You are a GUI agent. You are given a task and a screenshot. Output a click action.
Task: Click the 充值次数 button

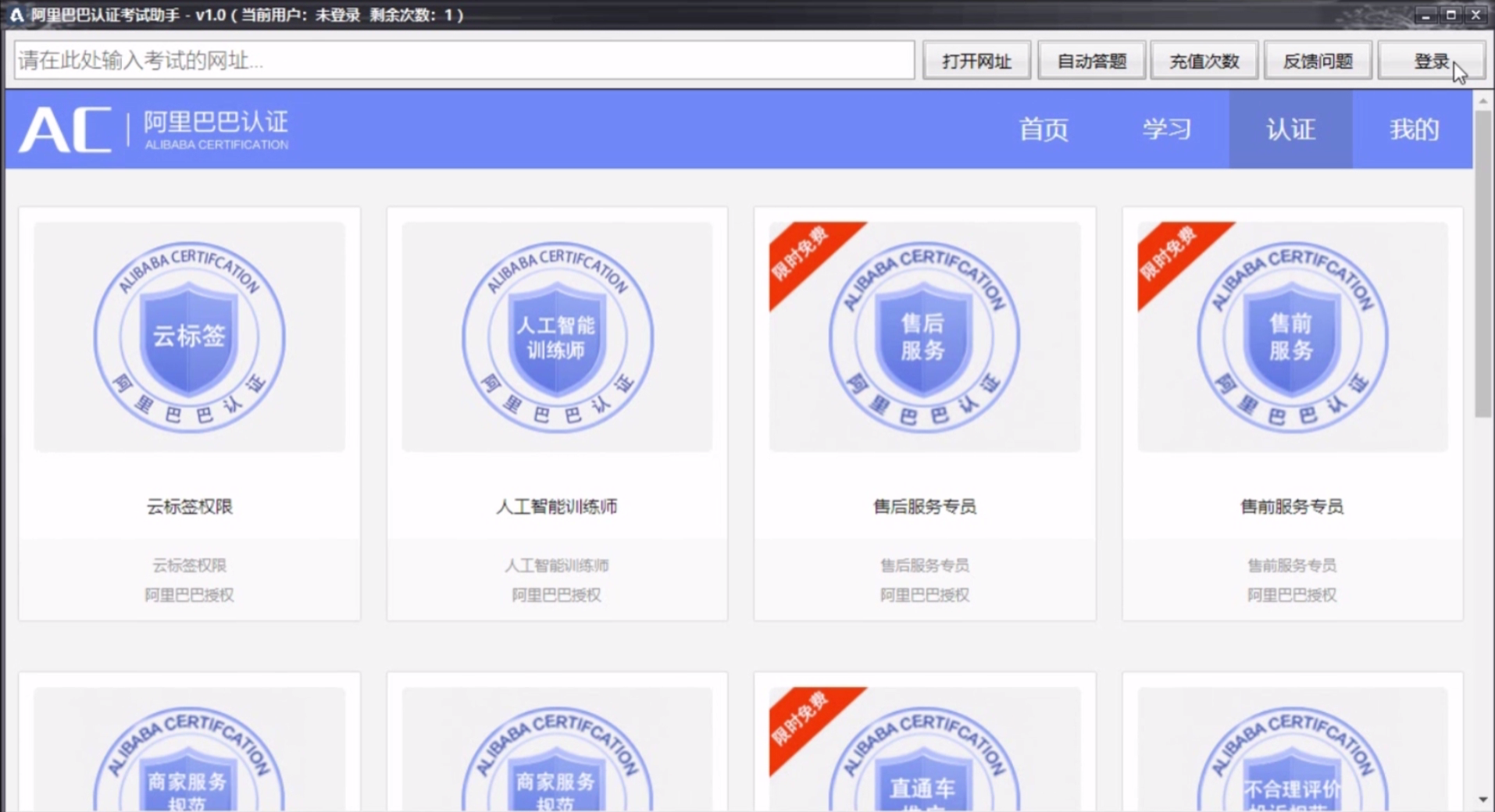click(x=1204, y=61)
